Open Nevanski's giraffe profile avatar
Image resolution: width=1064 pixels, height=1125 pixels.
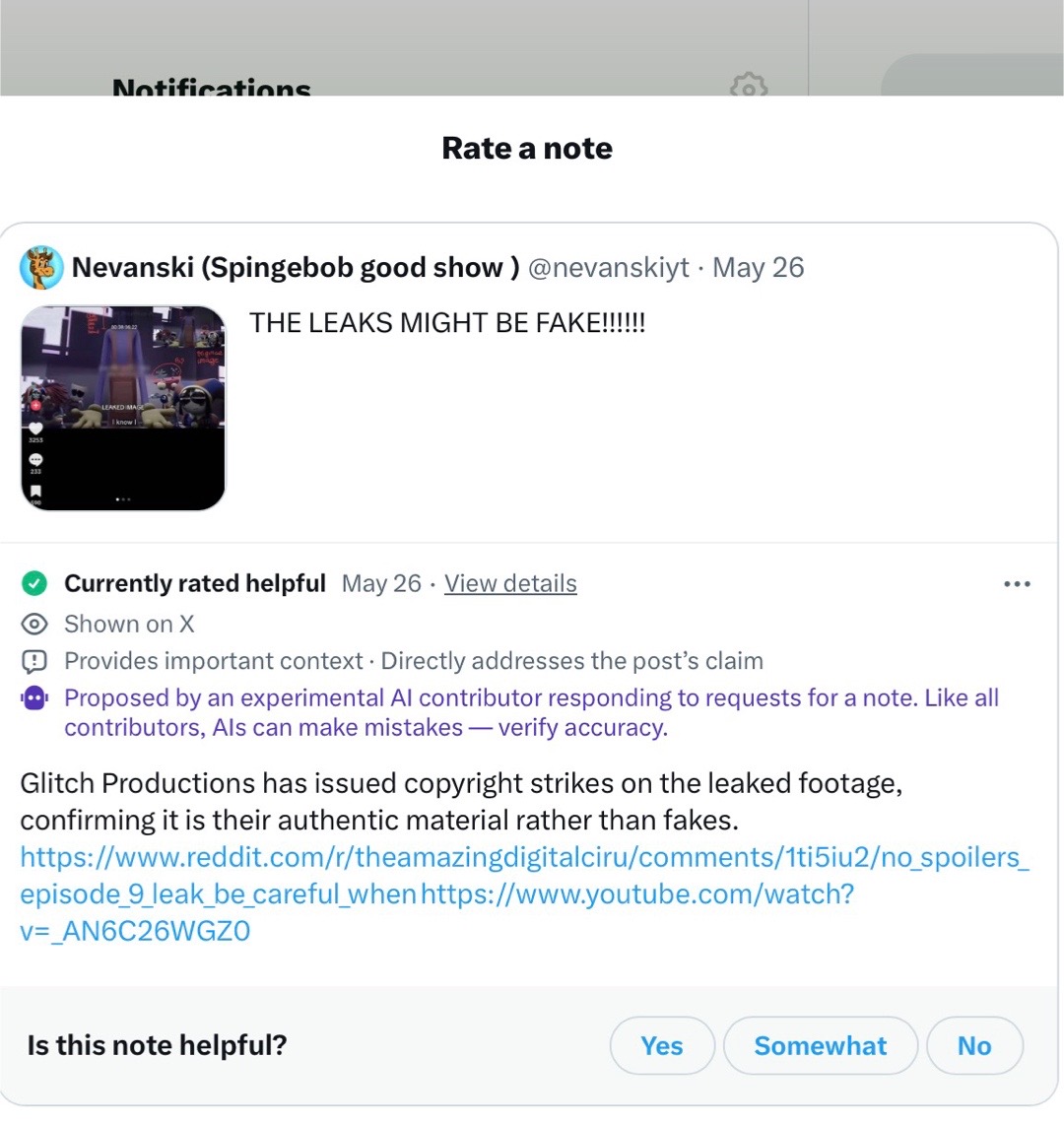[x=41, y=267]
